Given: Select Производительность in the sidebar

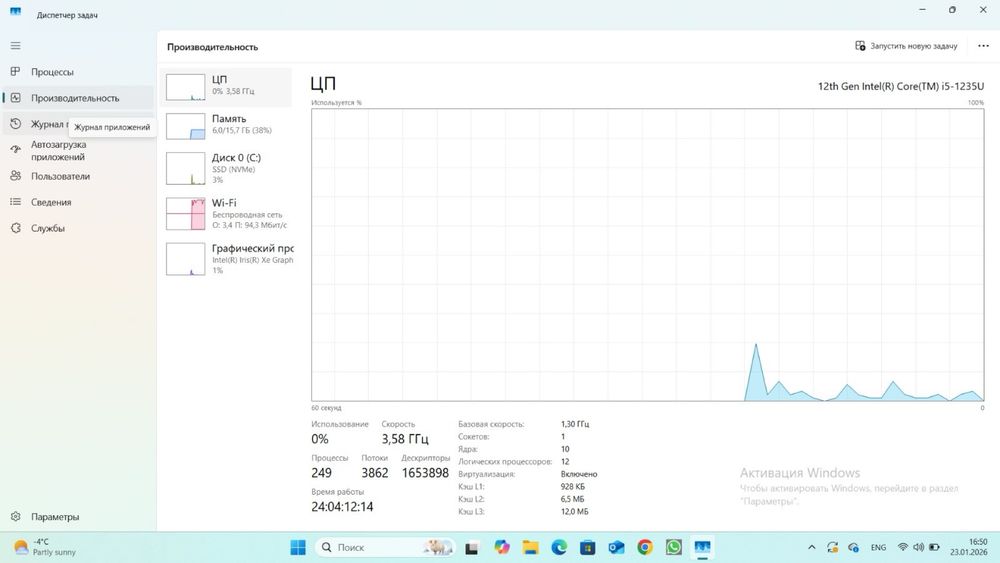Looking at the screenshot, I should pyautogui.click(x=78, y=98).
